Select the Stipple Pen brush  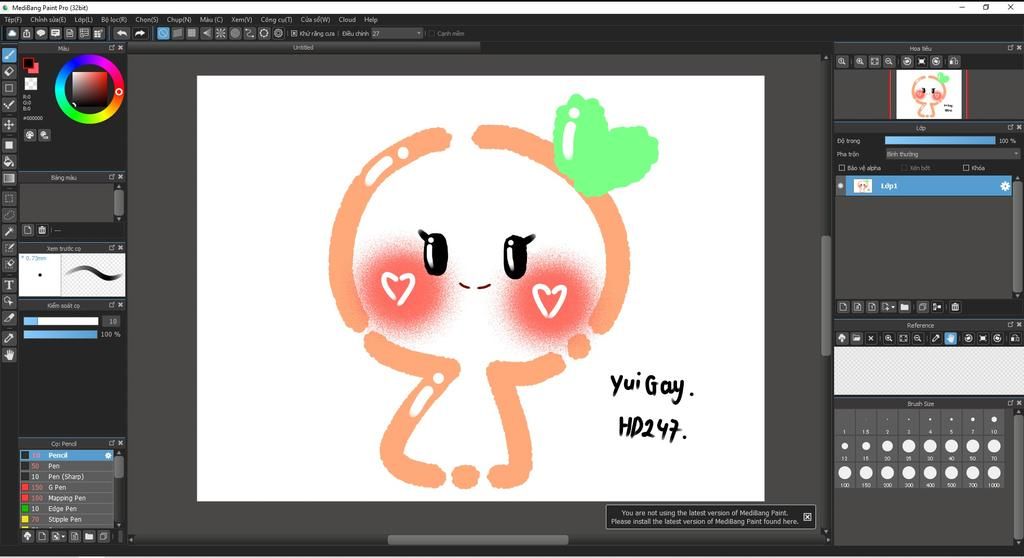pos(67,519)
